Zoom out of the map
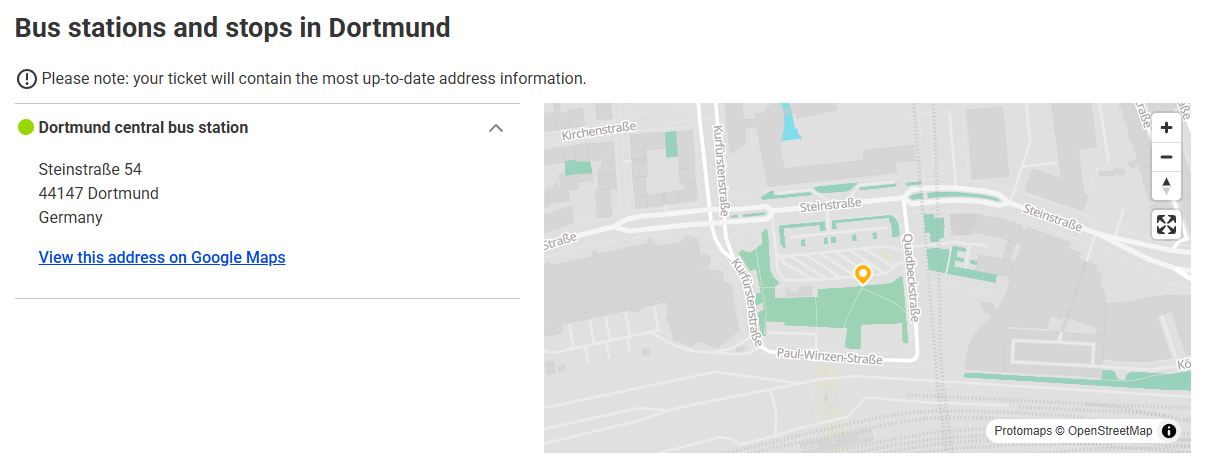Viewport: 1205px width, 469px height. pyautogui.click(x=1166, y=157)
